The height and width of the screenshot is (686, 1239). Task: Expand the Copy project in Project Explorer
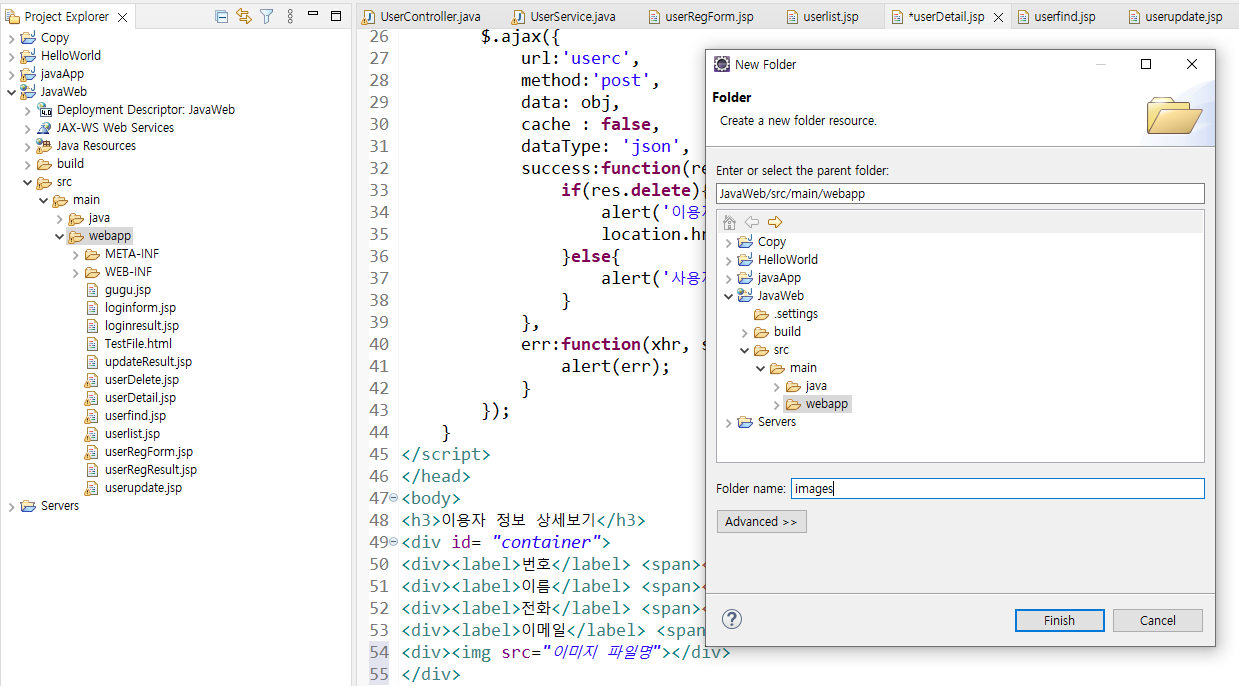[11, 38]
